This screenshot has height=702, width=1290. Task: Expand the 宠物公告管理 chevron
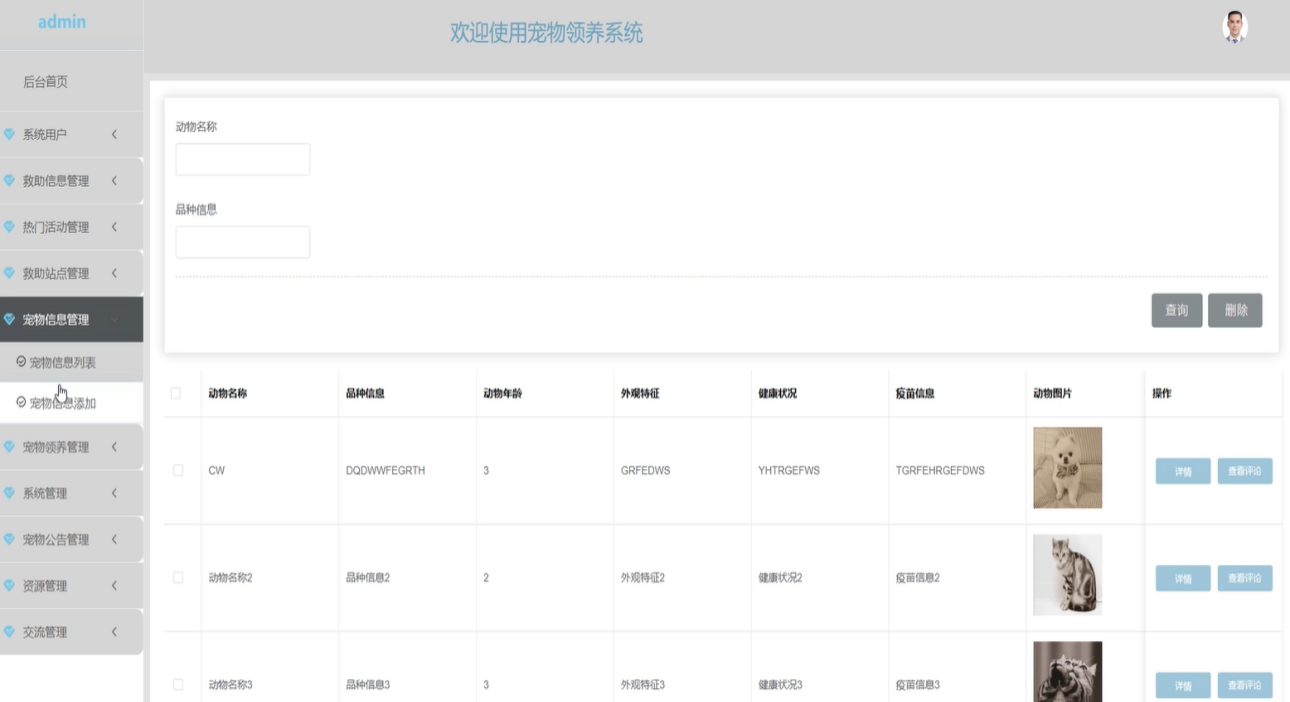114,539
